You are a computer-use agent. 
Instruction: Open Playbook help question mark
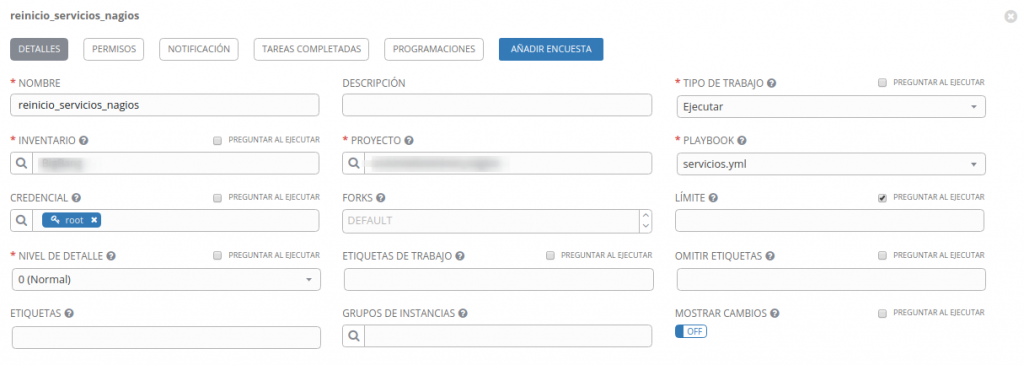point(742,140)
